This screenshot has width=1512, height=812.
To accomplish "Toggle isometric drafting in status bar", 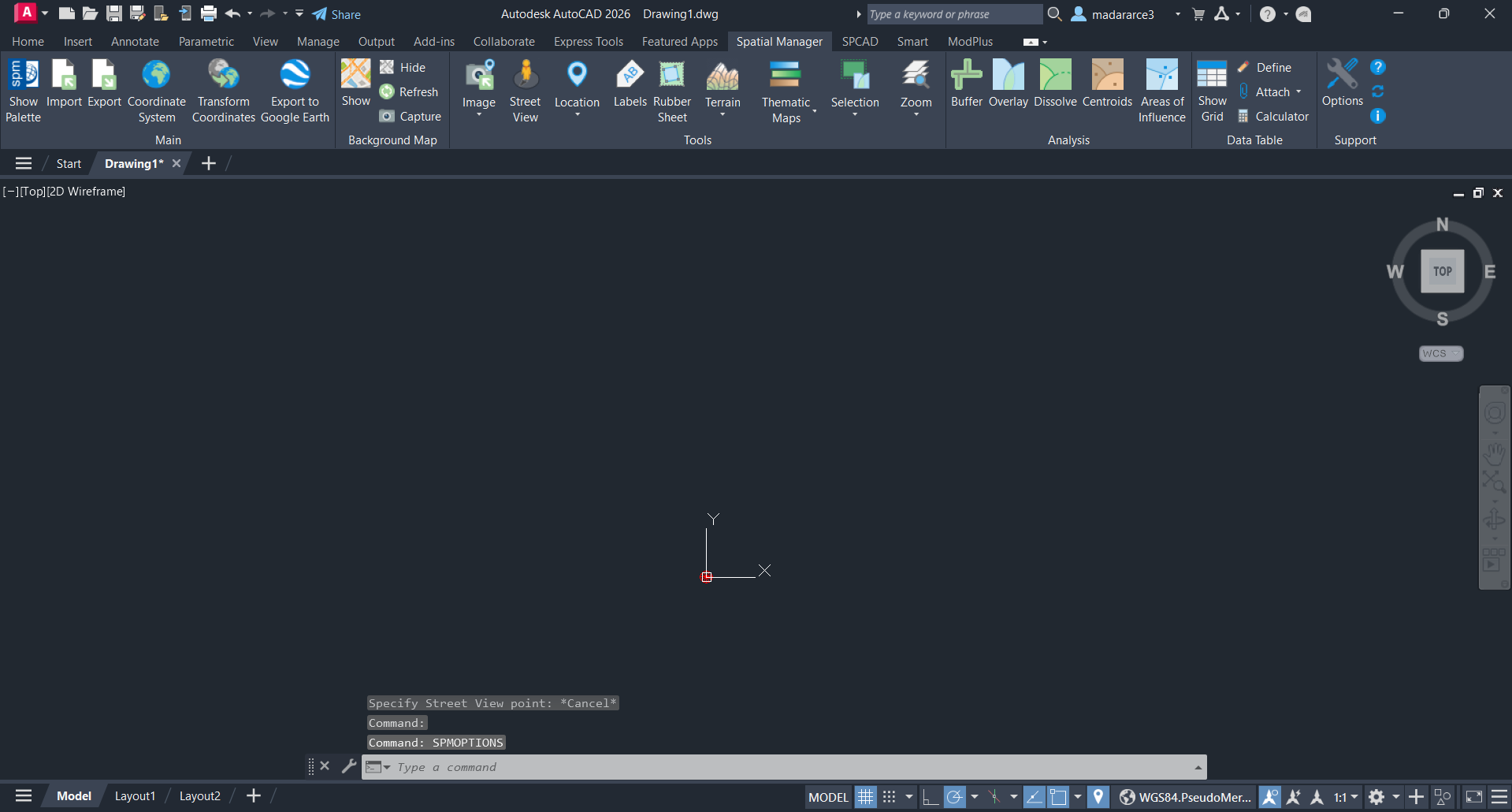I will pos(994,797).
